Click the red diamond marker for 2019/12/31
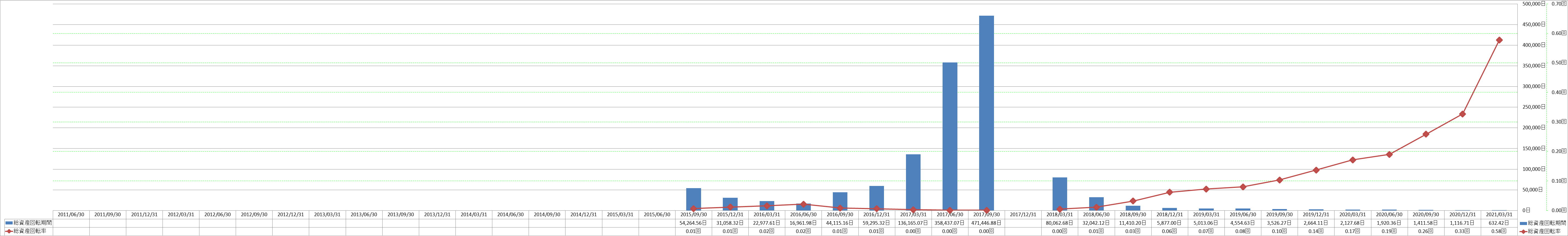This screenshot has height=236, width=1568. click(1316, 170)
